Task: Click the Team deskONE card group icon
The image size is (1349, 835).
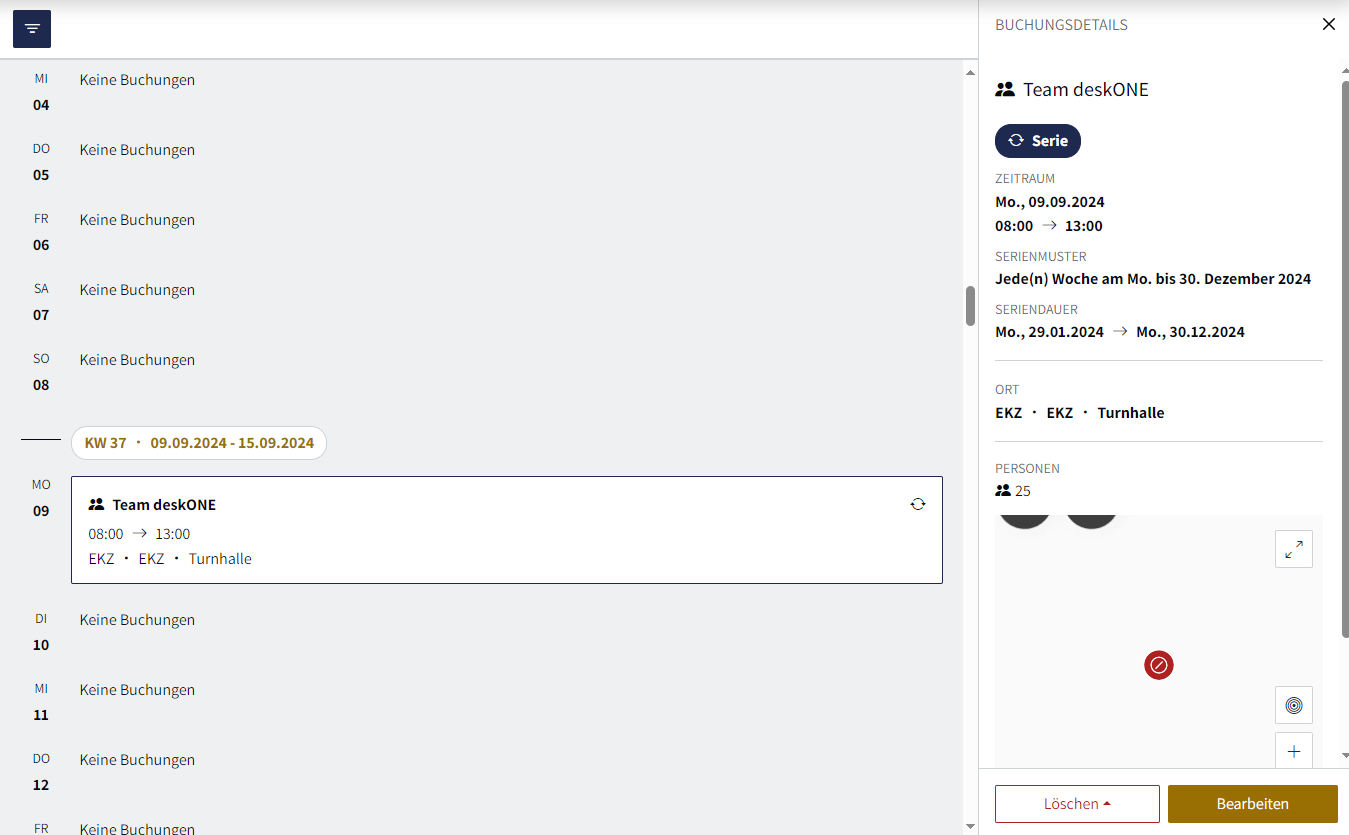Action: click(97, 505)
